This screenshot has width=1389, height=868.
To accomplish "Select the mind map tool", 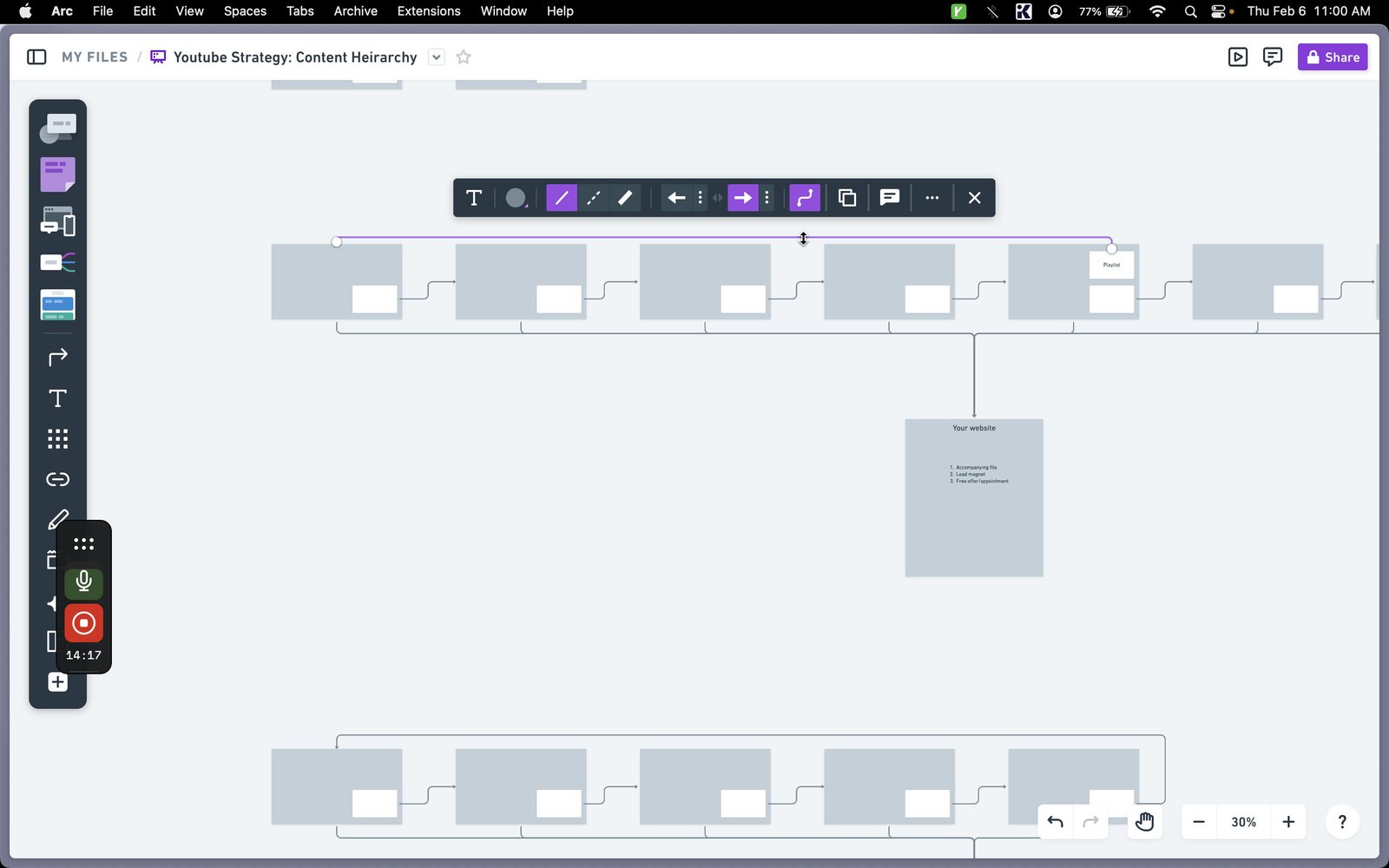I will 57,262.
